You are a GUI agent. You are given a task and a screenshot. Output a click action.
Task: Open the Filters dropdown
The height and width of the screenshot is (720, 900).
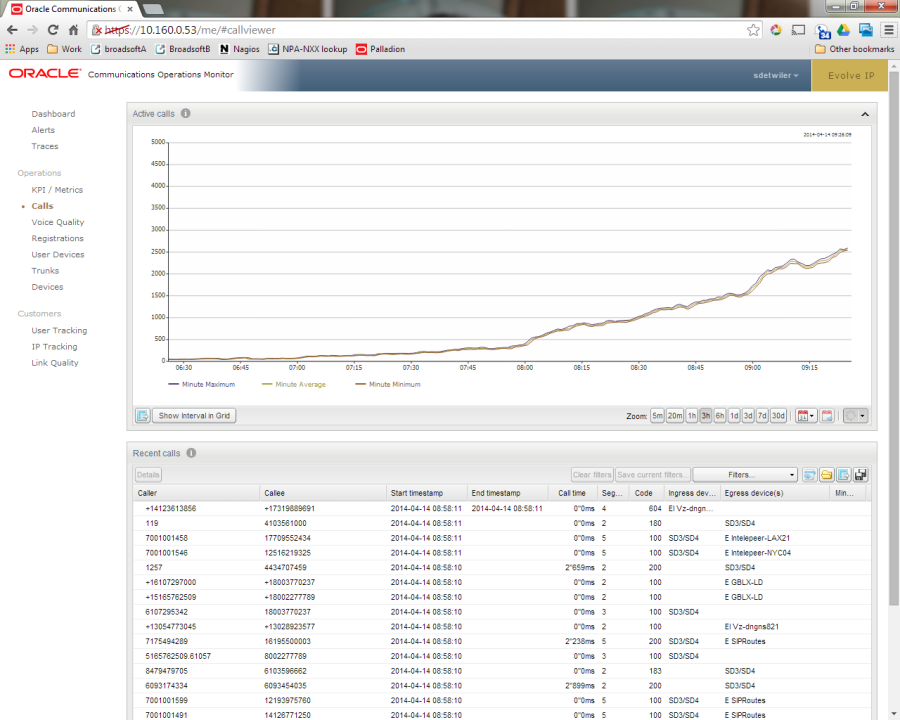745,475
